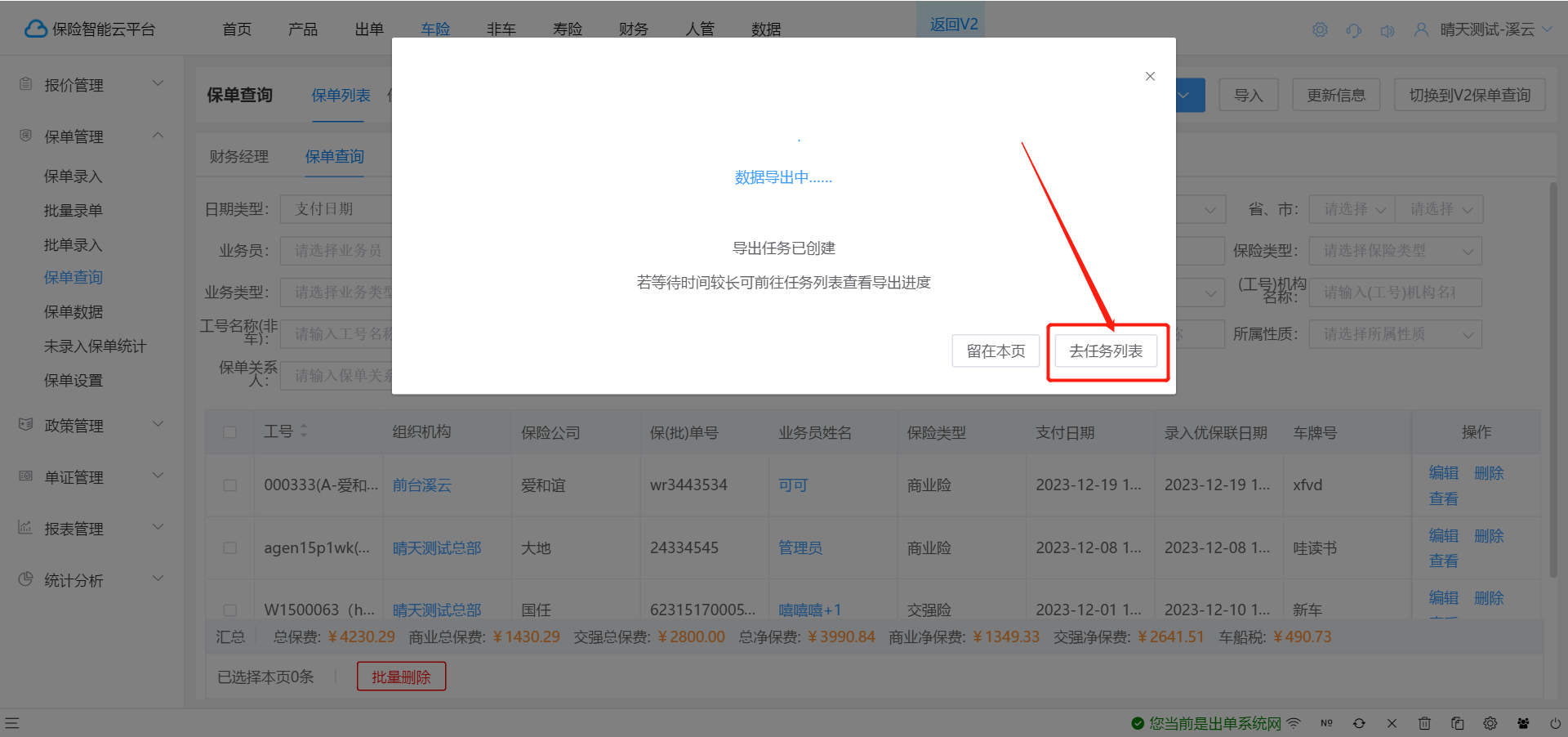Viewport: 1568px width, 737px height.
Task: Check the row W1500063 checkbox
Action: pyautogui.click(x=229, y=610)
